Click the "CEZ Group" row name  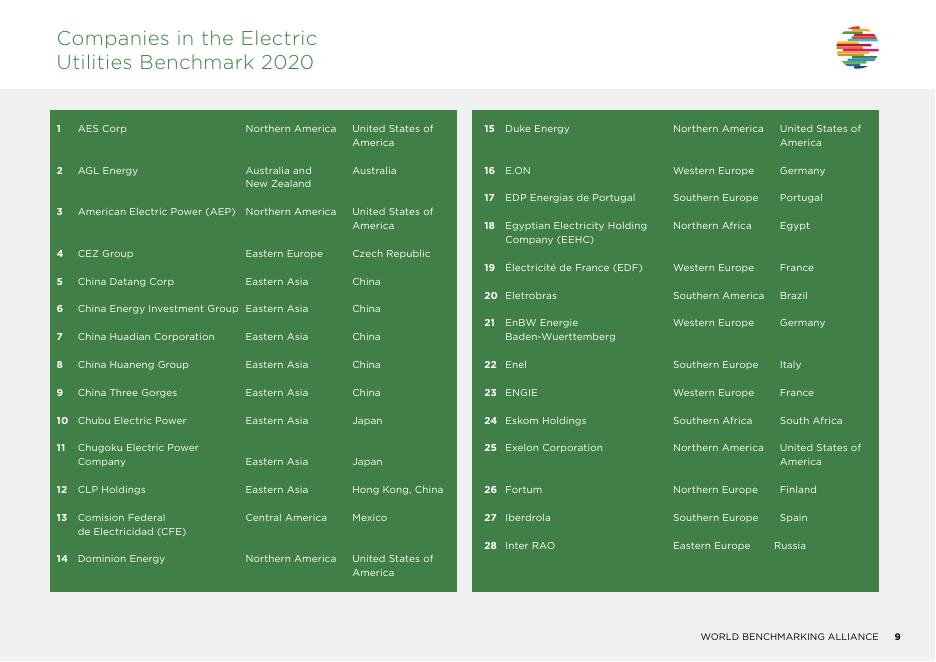[105, 254]
